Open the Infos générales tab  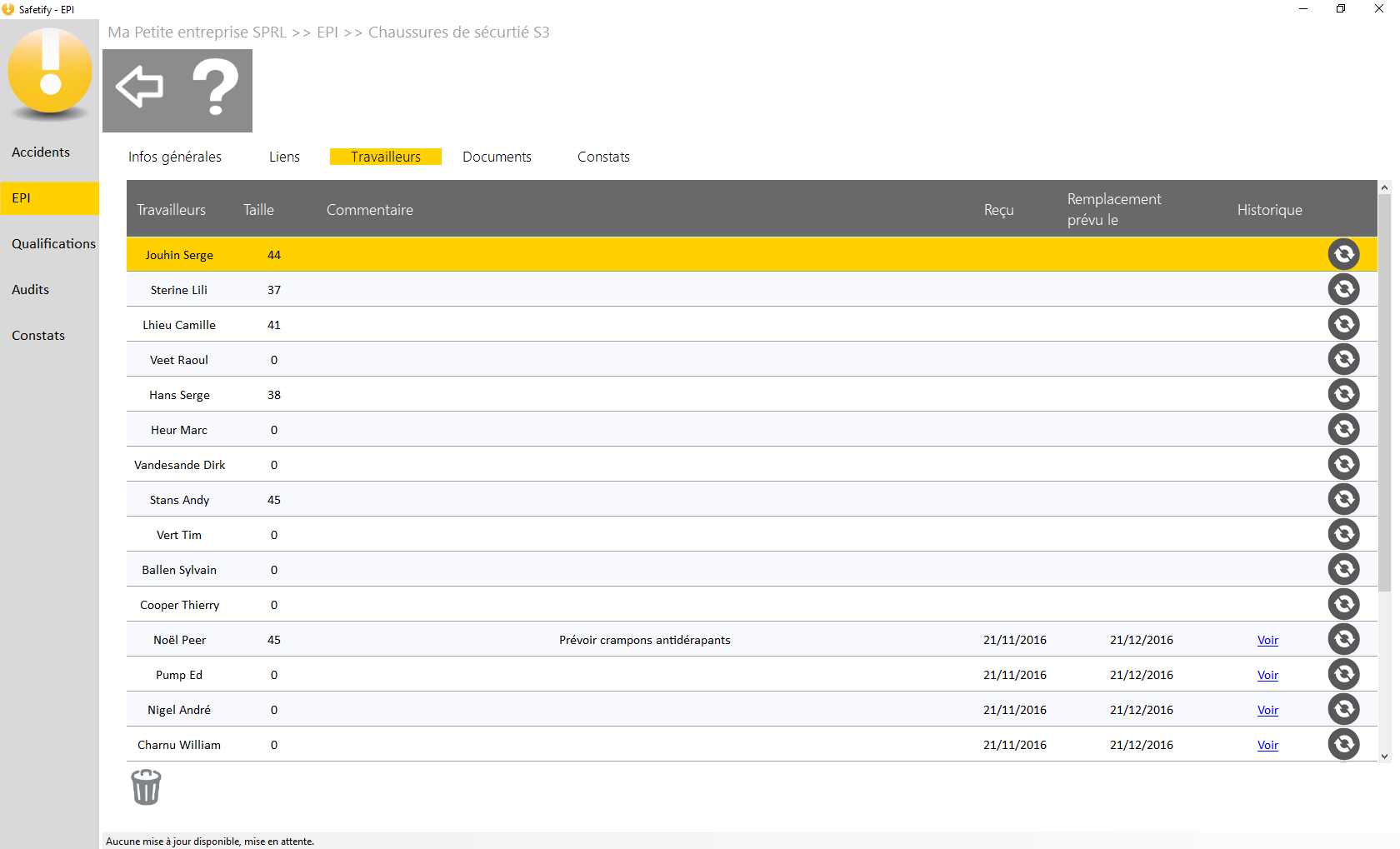click(175, 157)
